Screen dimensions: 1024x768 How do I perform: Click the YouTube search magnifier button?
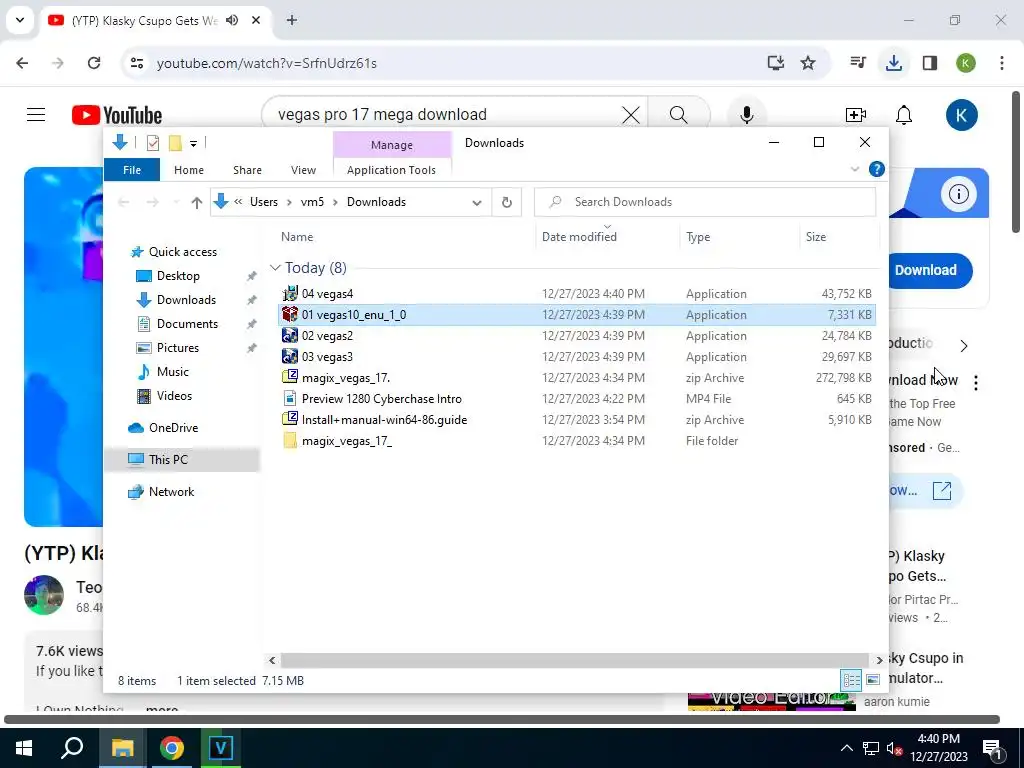point(679,115)
